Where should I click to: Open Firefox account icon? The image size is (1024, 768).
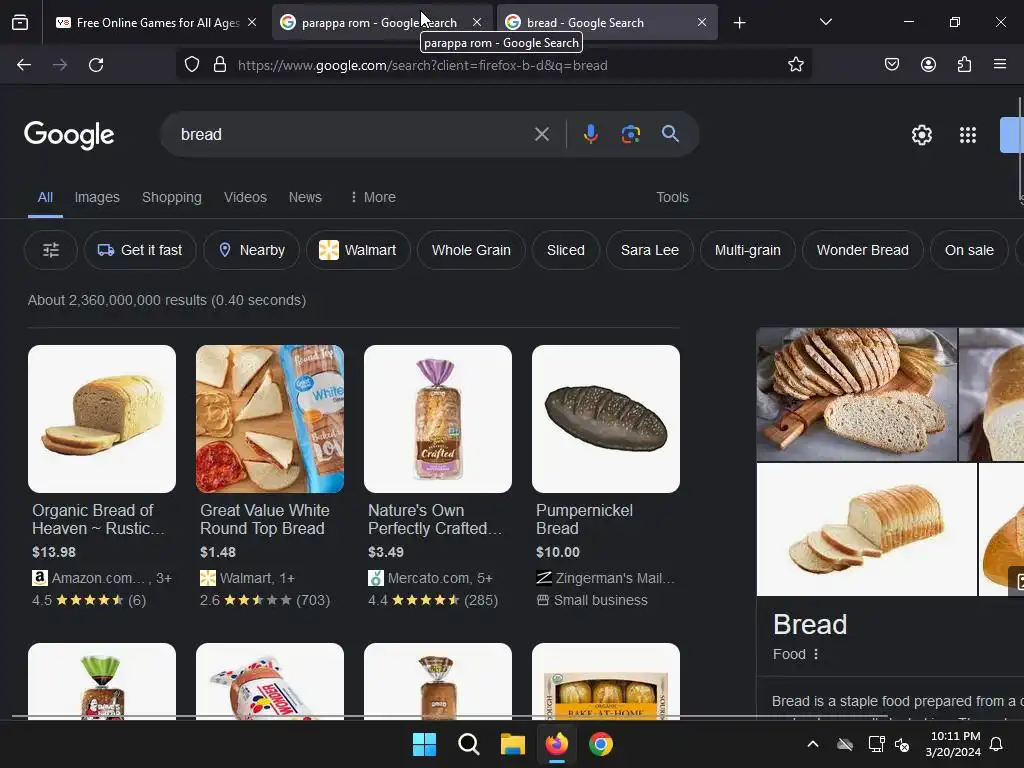(x=928, y=65)
